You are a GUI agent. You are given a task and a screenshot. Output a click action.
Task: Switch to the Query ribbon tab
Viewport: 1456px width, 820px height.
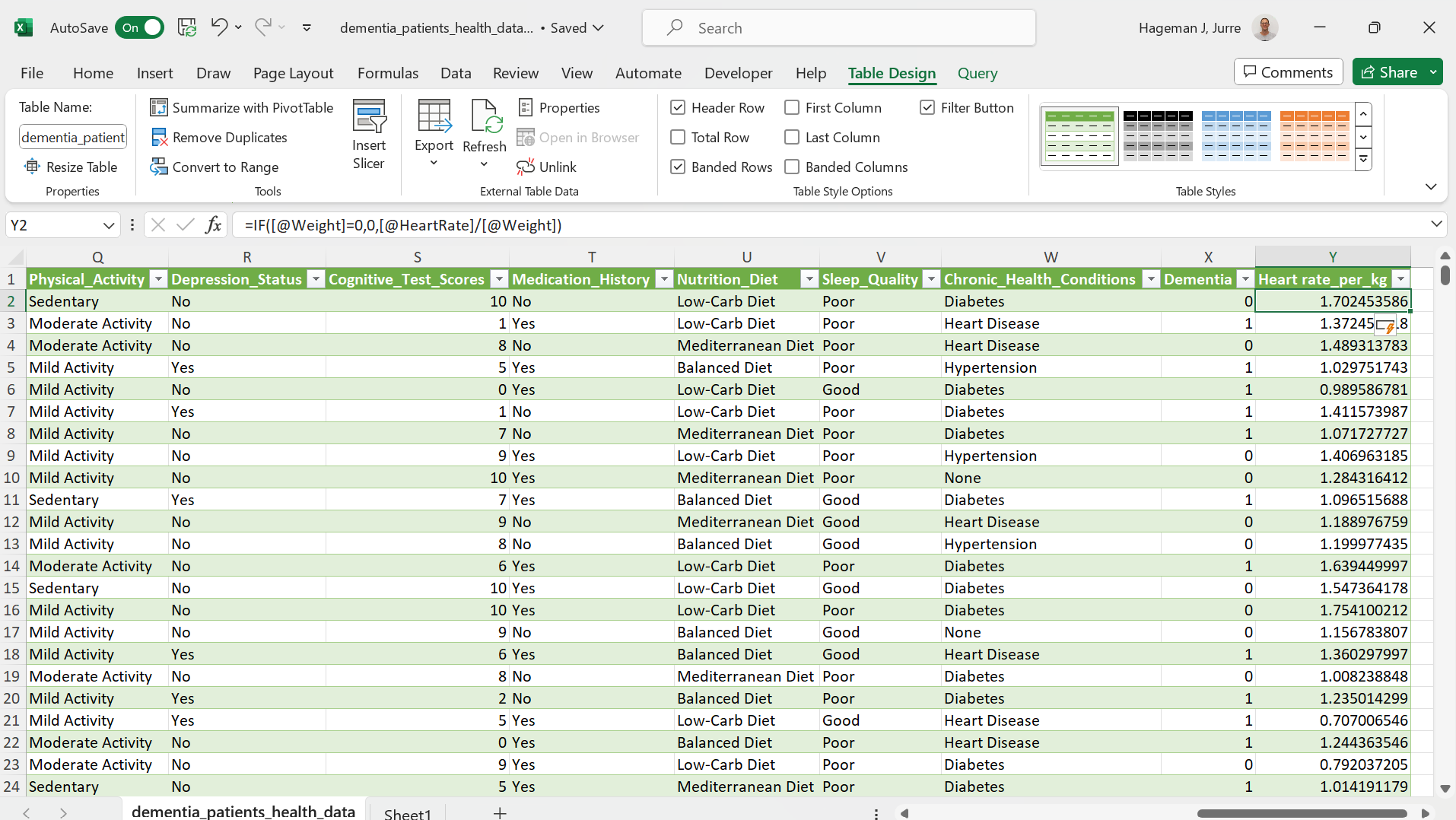(x=977, y=73)
